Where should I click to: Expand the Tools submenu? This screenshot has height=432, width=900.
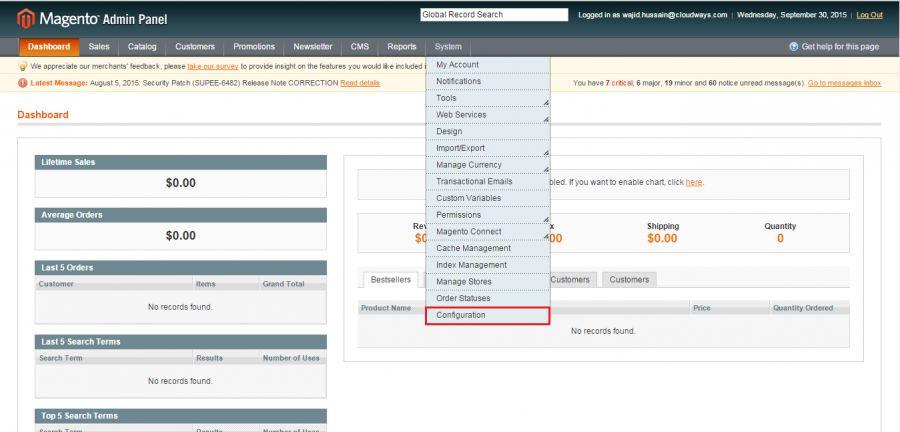click(488, 98)
